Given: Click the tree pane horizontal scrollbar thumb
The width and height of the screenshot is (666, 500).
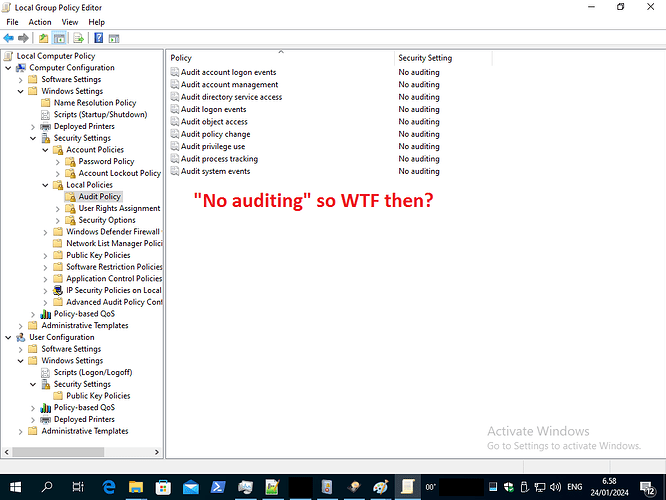Looking at the screenshot, I should [x=58, y=452].
